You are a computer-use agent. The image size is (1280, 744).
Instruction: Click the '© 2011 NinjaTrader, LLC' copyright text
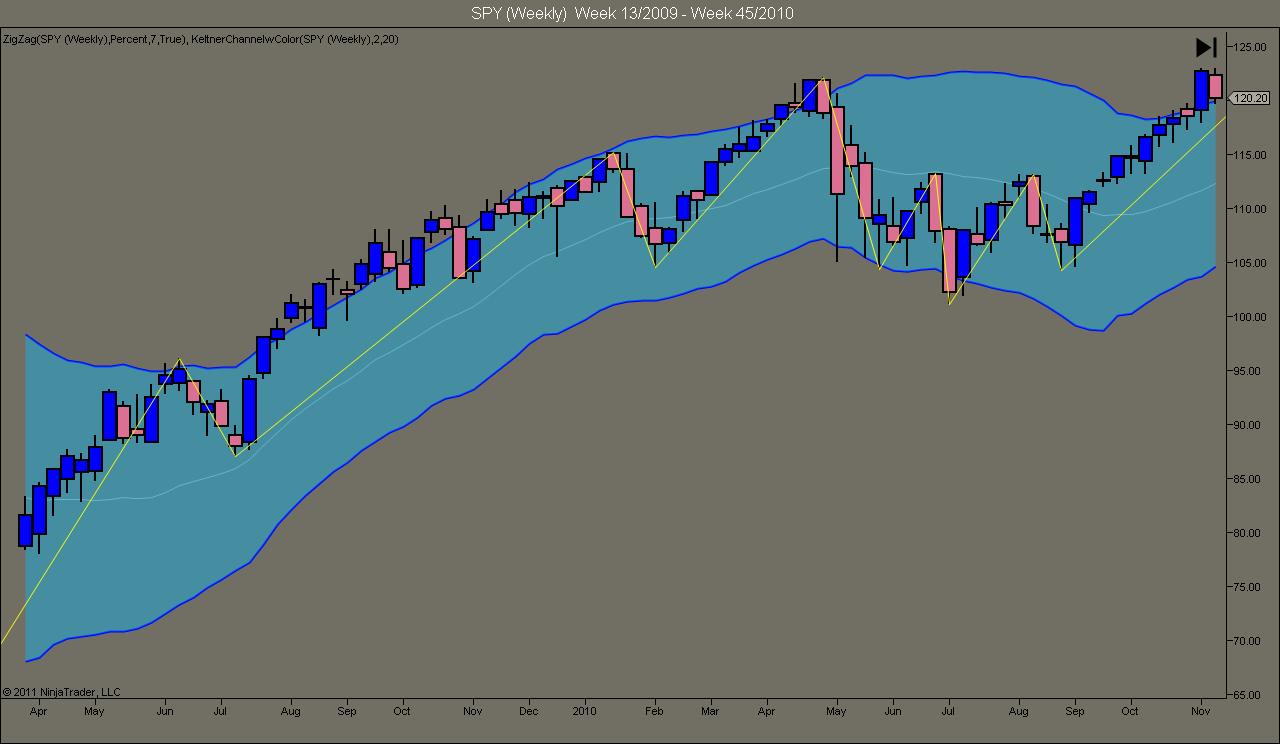[x=61, y=692]
